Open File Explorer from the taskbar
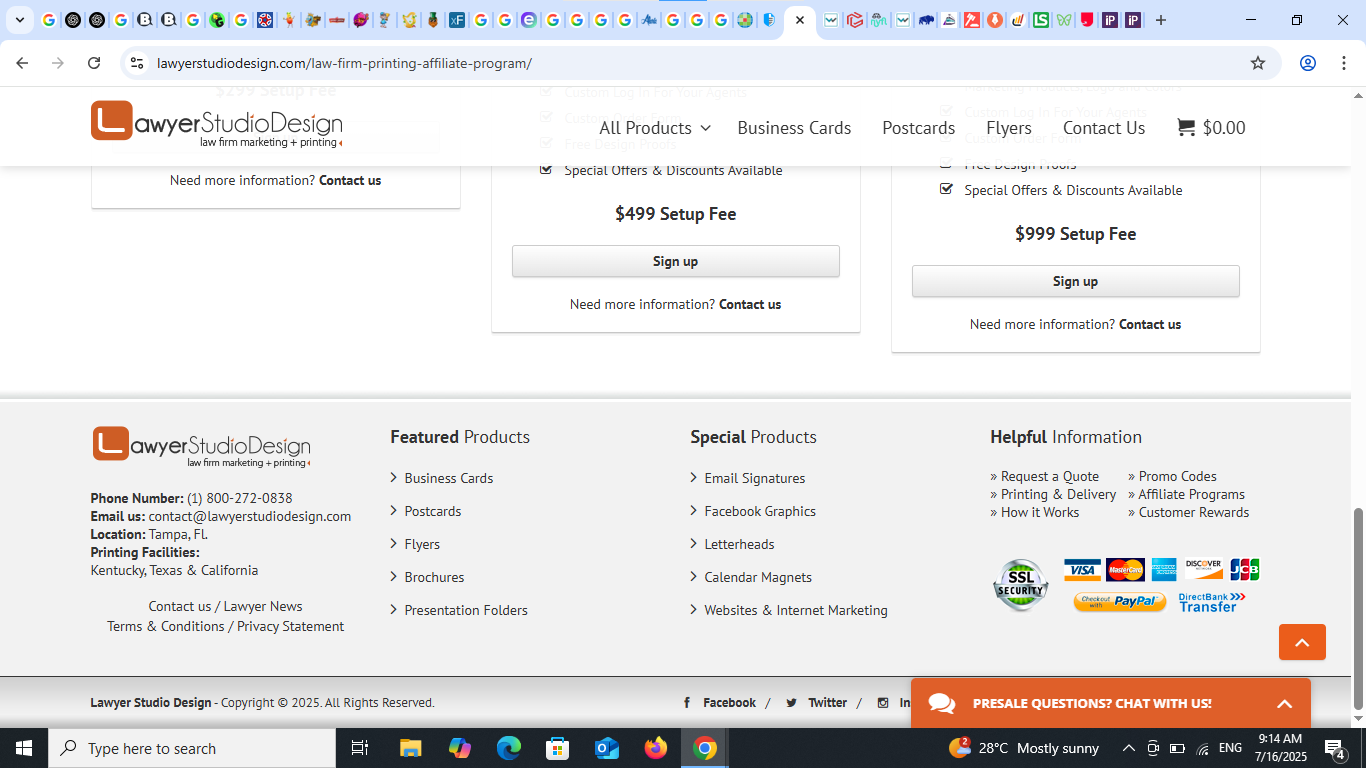 coord(410,748)
